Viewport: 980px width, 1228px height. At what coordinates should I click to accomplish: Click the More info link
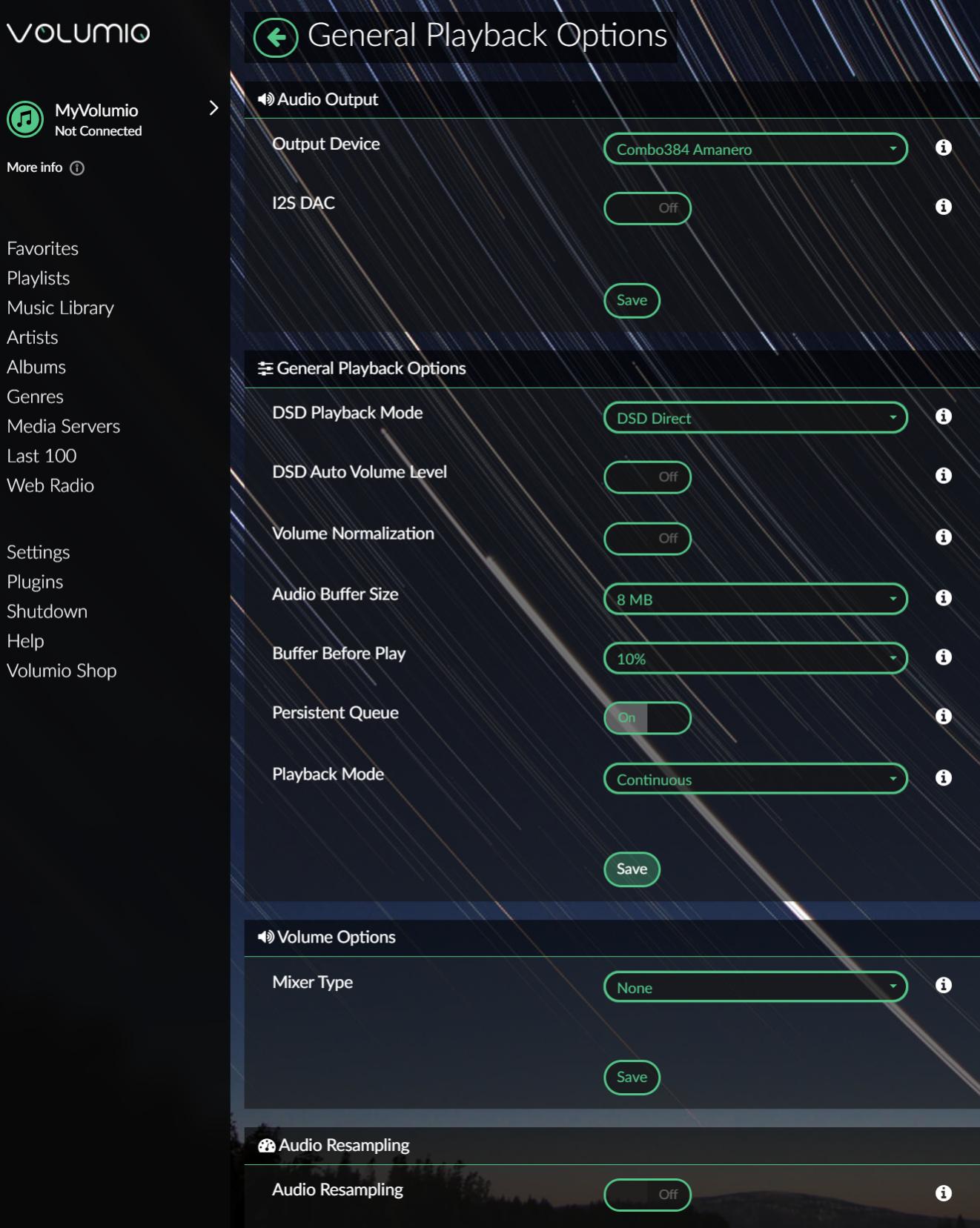(x=35, y=167)
